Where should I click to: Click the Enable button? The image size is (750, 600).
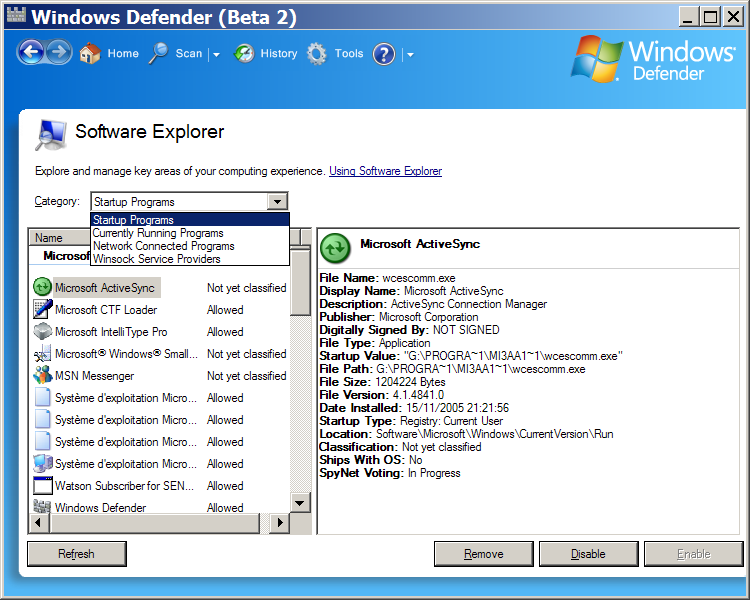(694, 554)
